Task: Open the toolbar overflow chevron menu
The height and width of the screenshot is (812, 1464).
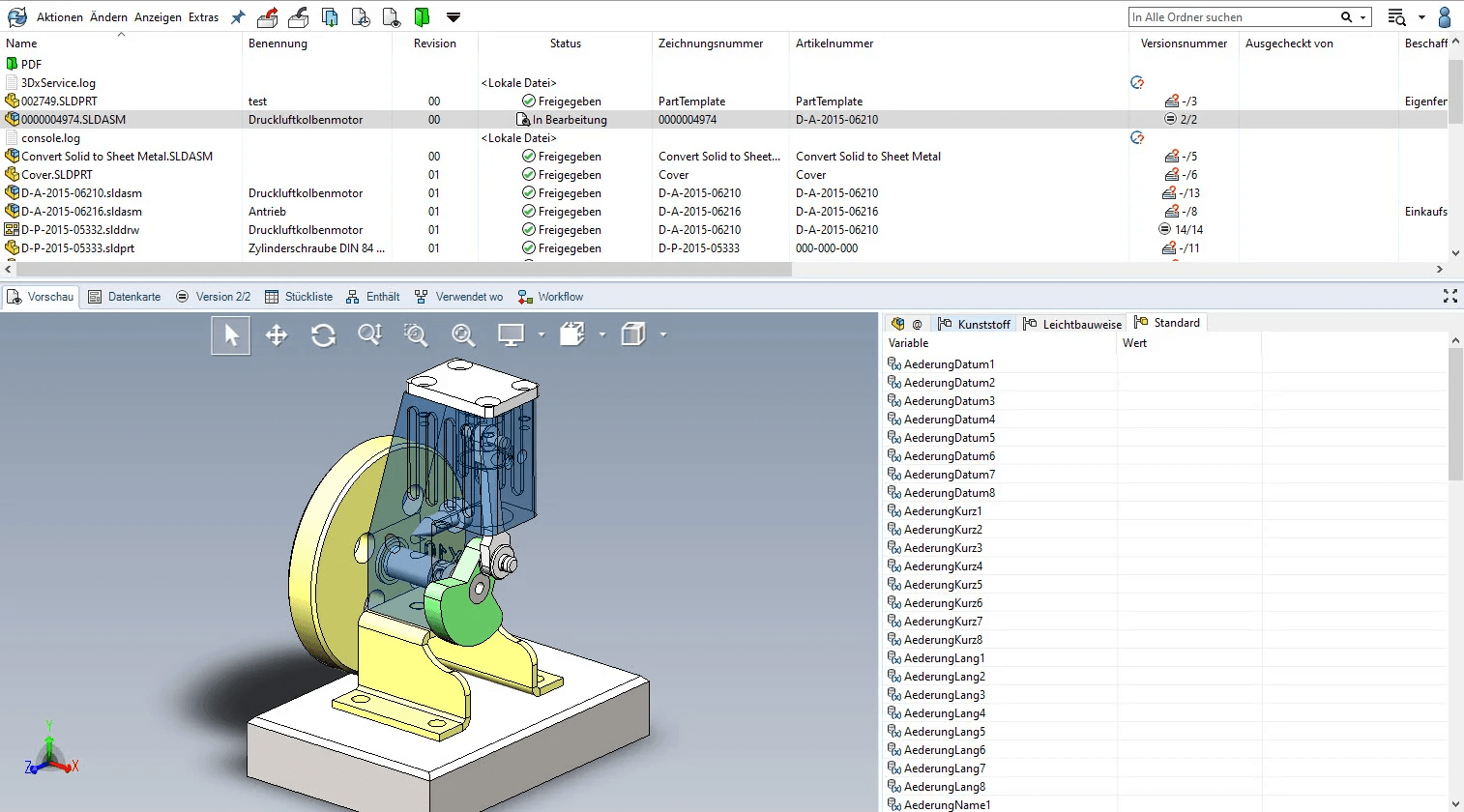Action: click(x=453, y=16)
